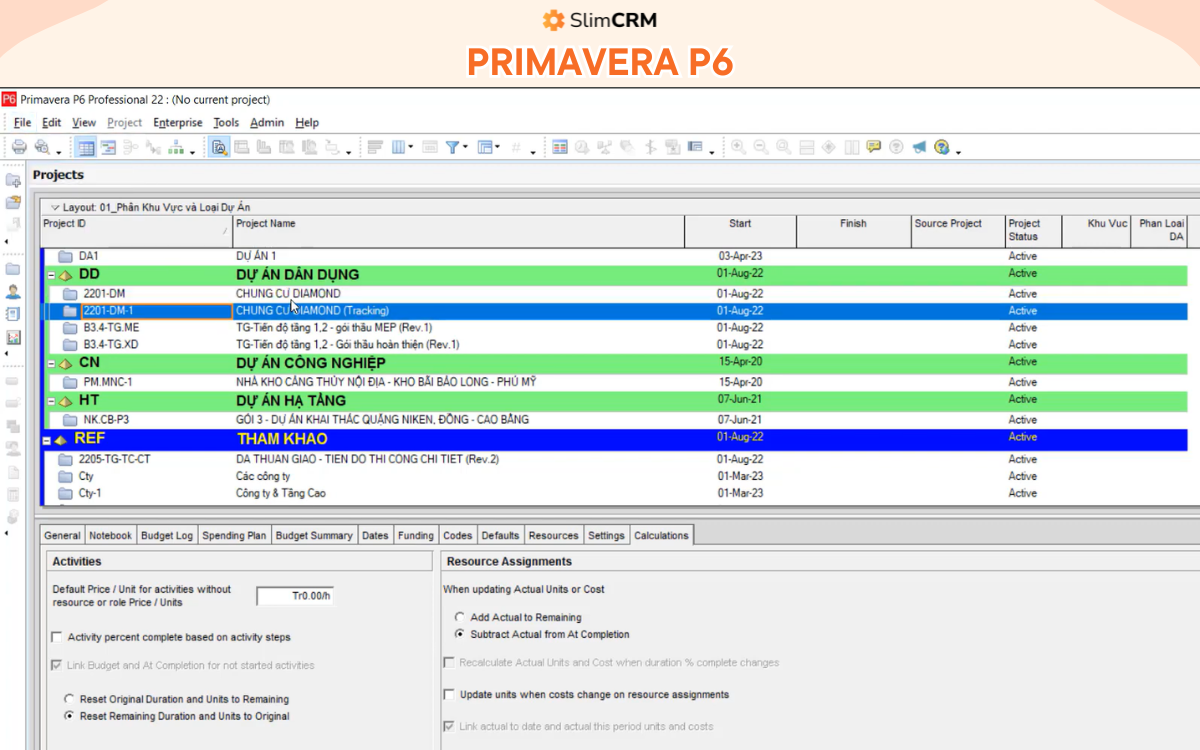Viewport: 1200px width, 750px height.
Task: Collapse the DD project group
Action: coord(51,275)
